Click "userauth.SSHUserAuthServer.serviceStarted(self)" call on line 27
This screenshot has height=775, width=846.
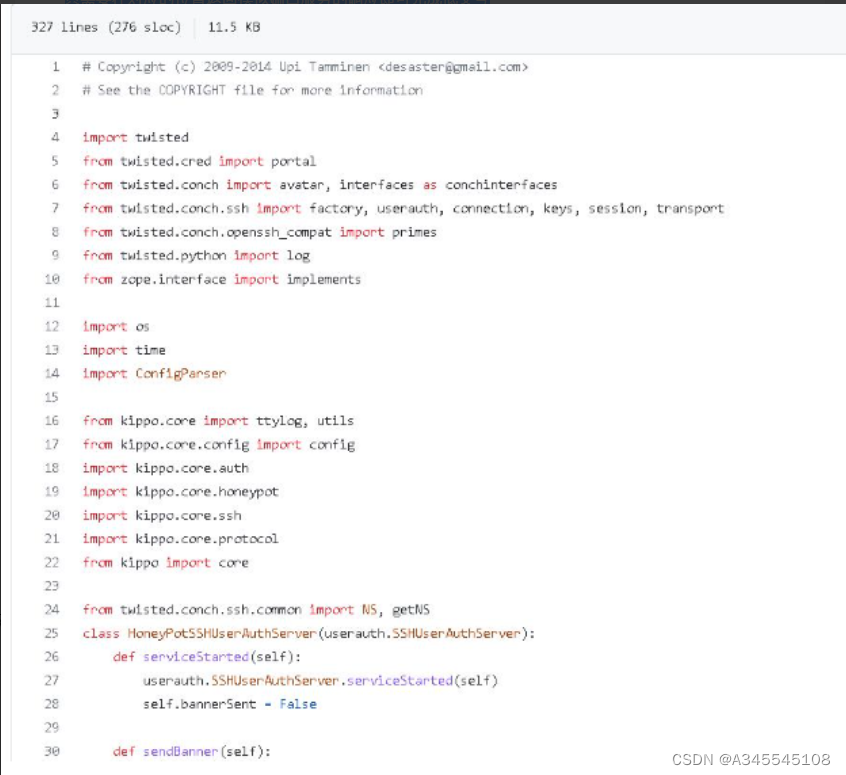click(x=320, y=681)
